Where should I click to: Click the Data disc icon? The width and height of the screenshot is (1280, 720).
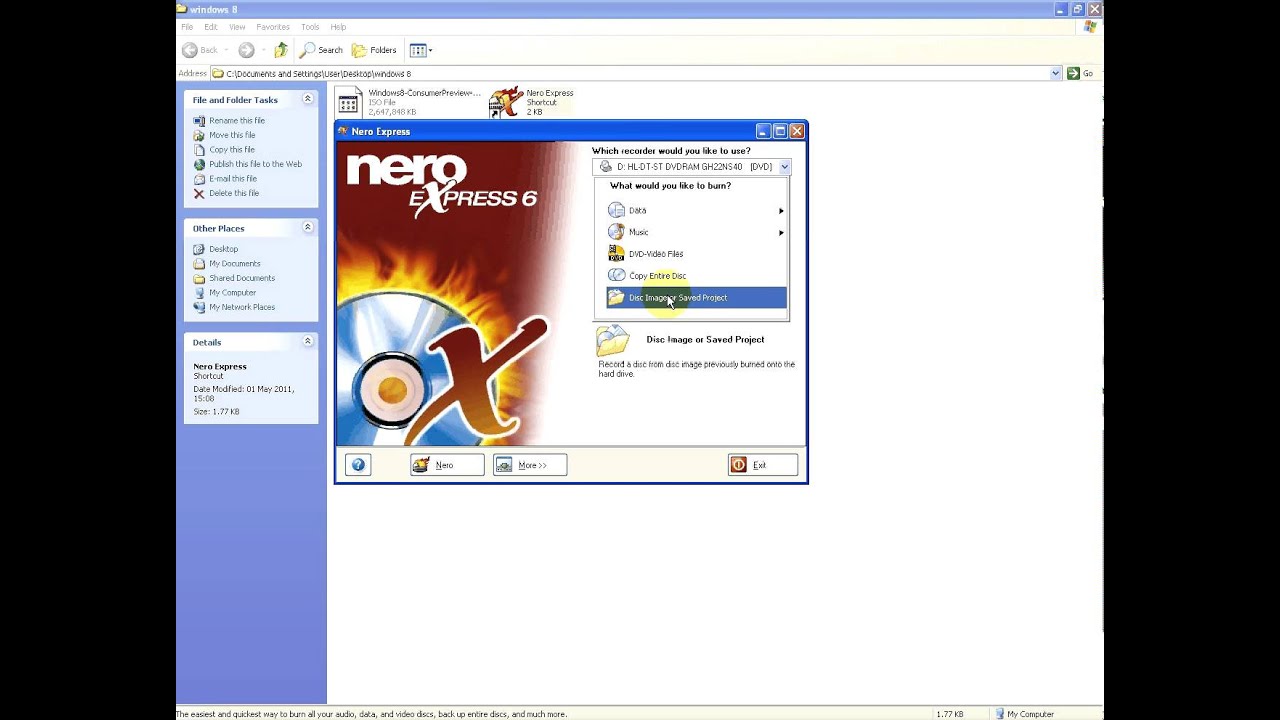coord(616,210)
